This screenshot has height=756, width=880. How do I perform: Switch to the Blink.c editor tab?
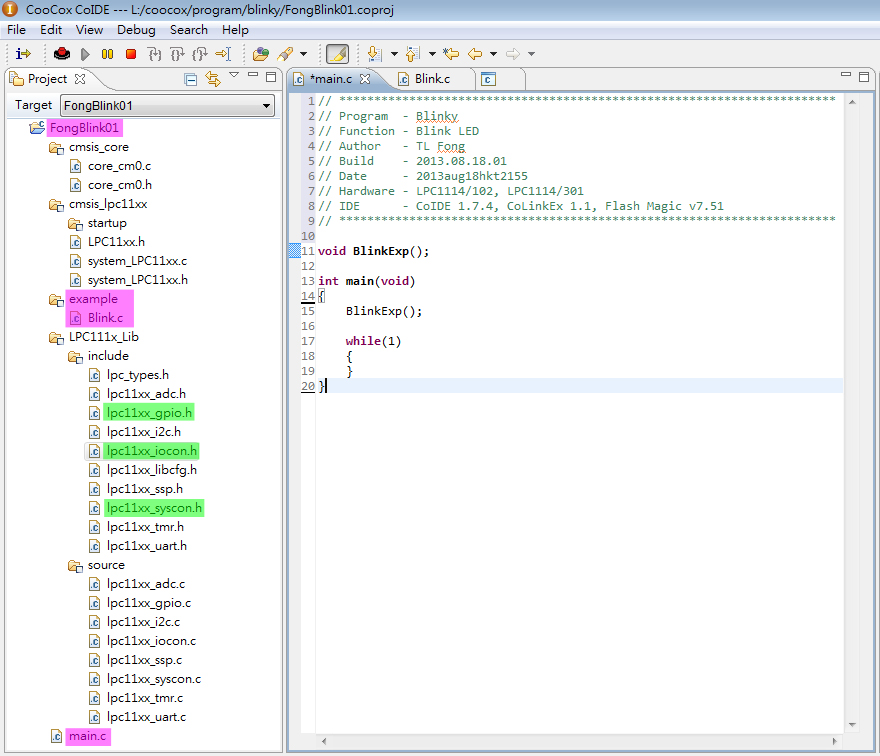[431, 79]
